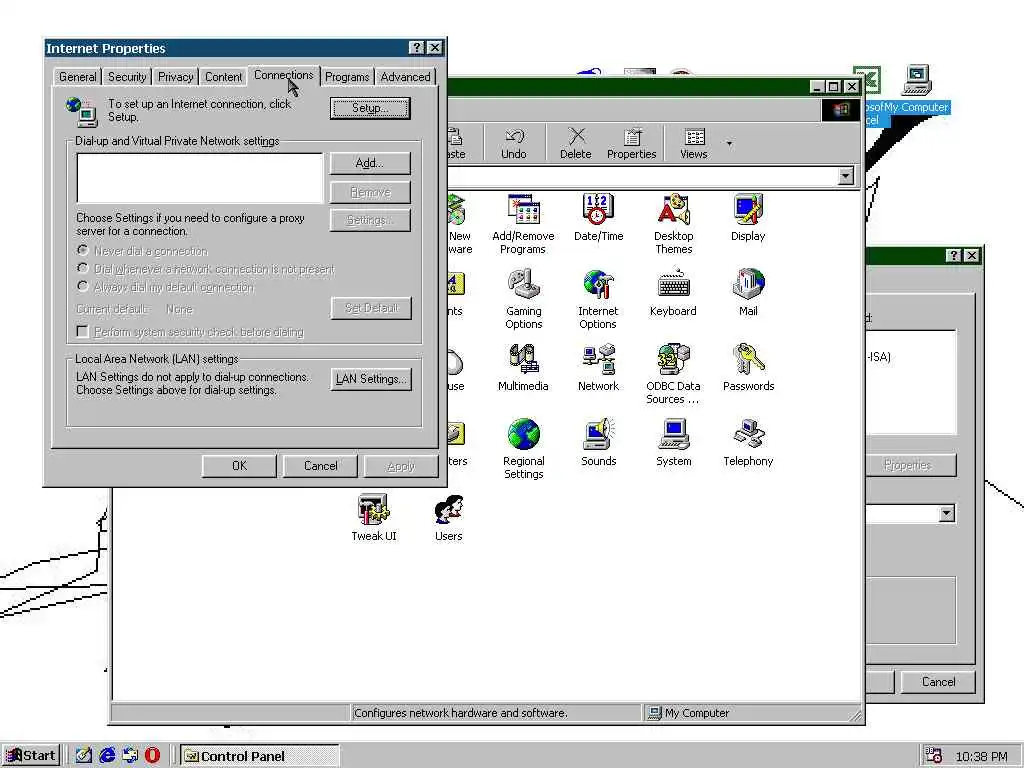Click Properties in Control Panel toolbar
Image resolution: width=1024 pixels, height=768 pixels.
(x=632, y=143)
